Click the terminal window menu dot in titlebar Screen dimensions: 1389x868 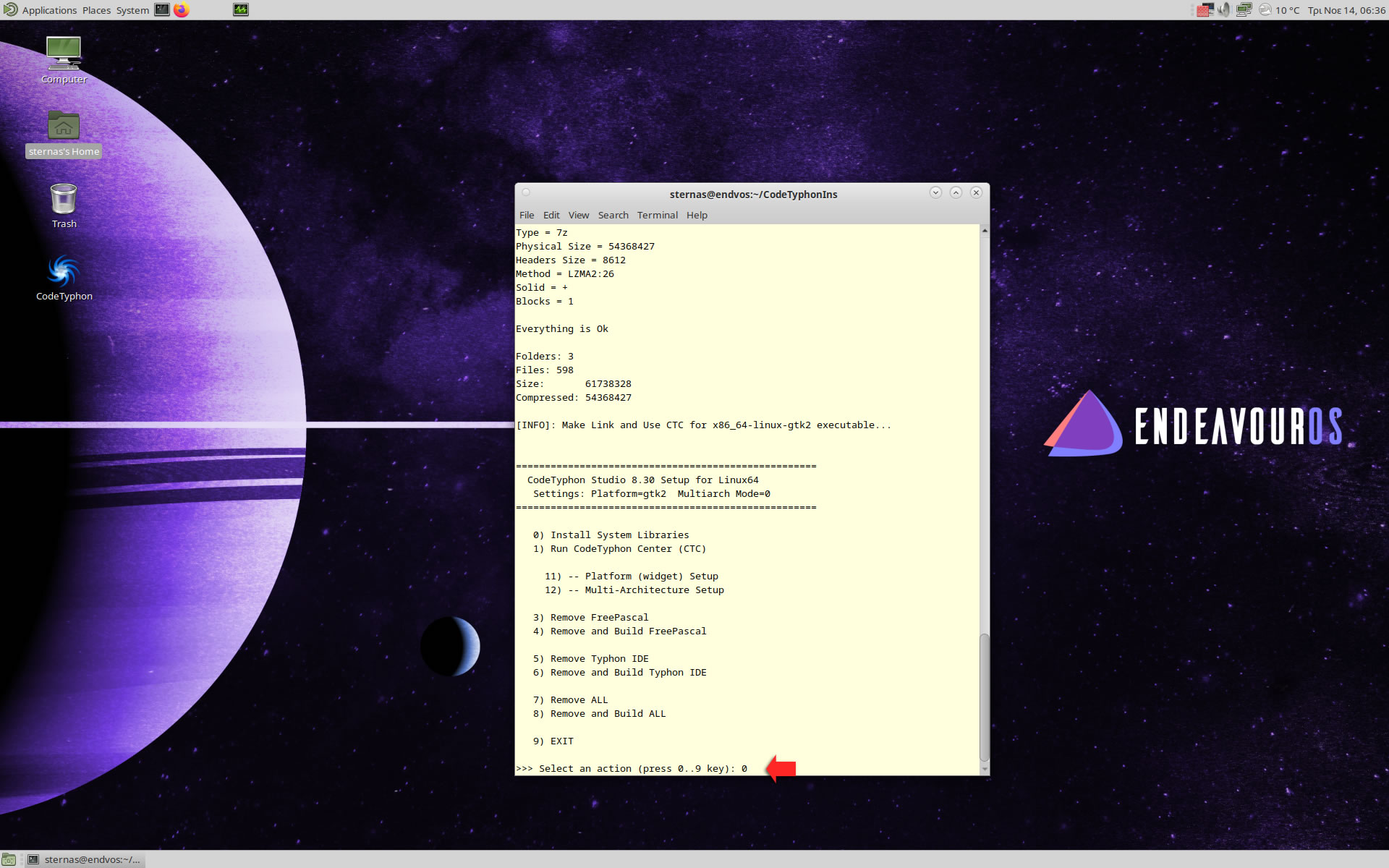[x=526, y=192]
